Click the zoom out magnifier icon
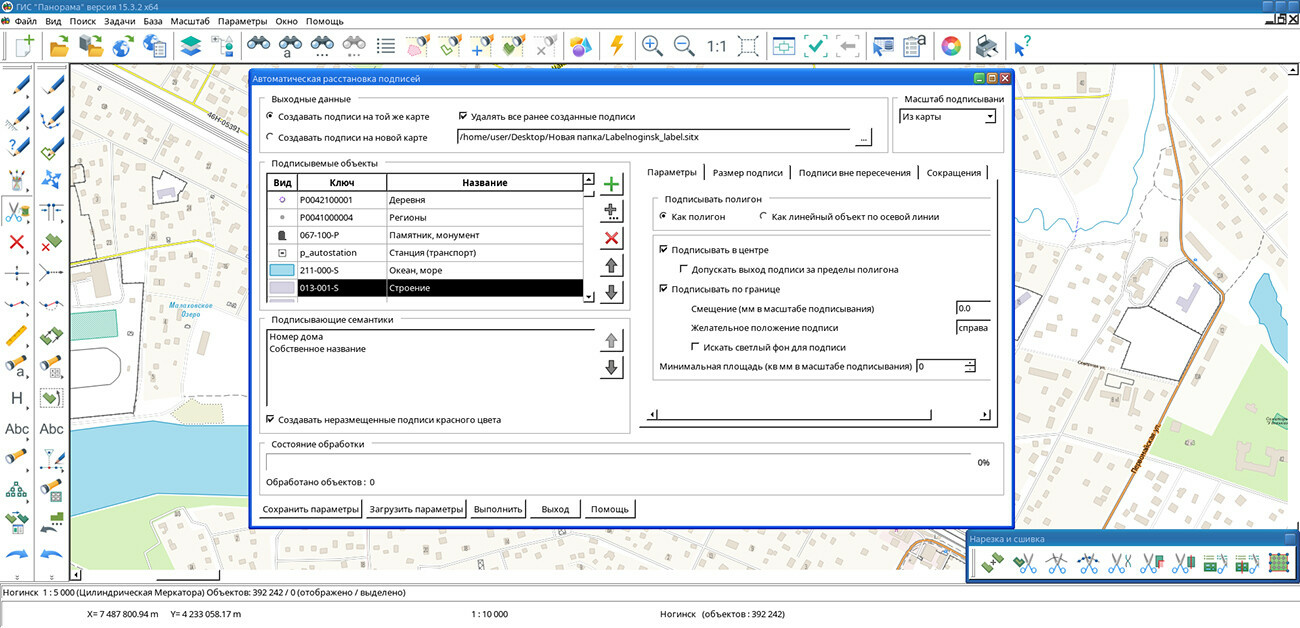Viewport: 1300px width, 628px height. coord(684,46)
